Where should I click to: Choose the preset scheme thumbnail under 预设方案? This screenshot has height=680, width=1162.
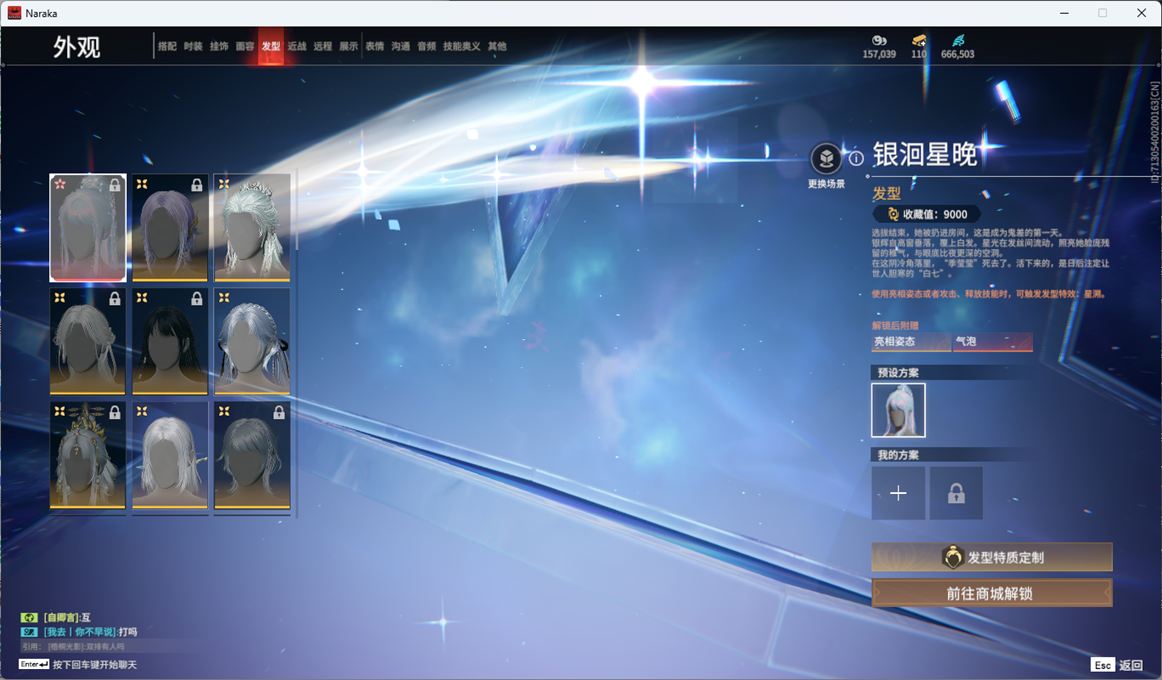898,410
